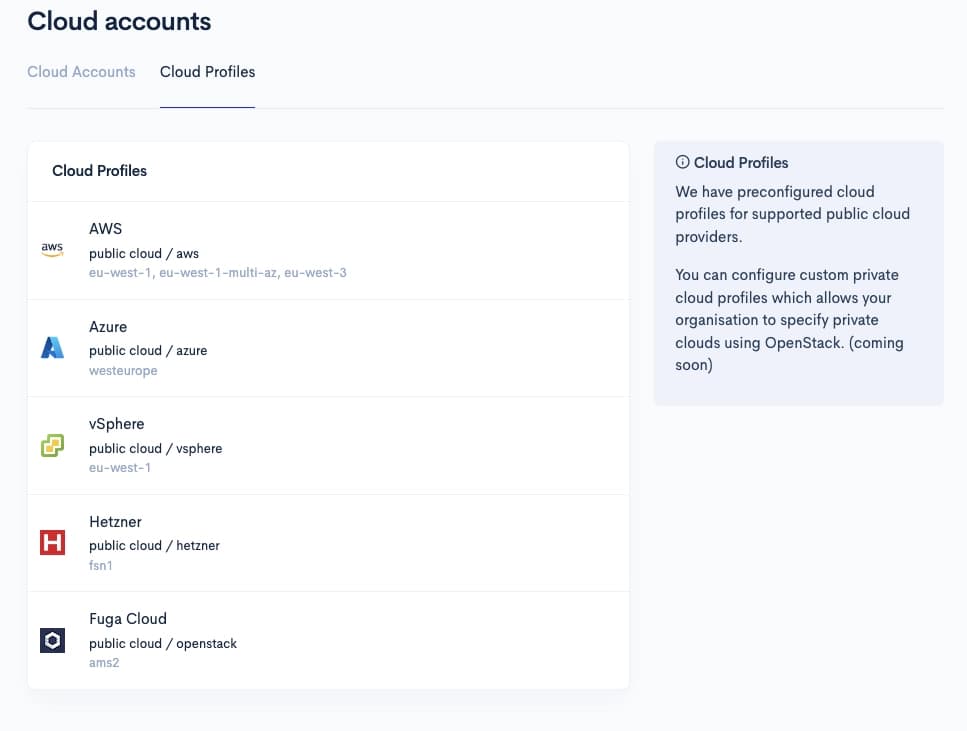
Task: Click the Cloud Profiles list card header
Action: click(x=99, y=171)
